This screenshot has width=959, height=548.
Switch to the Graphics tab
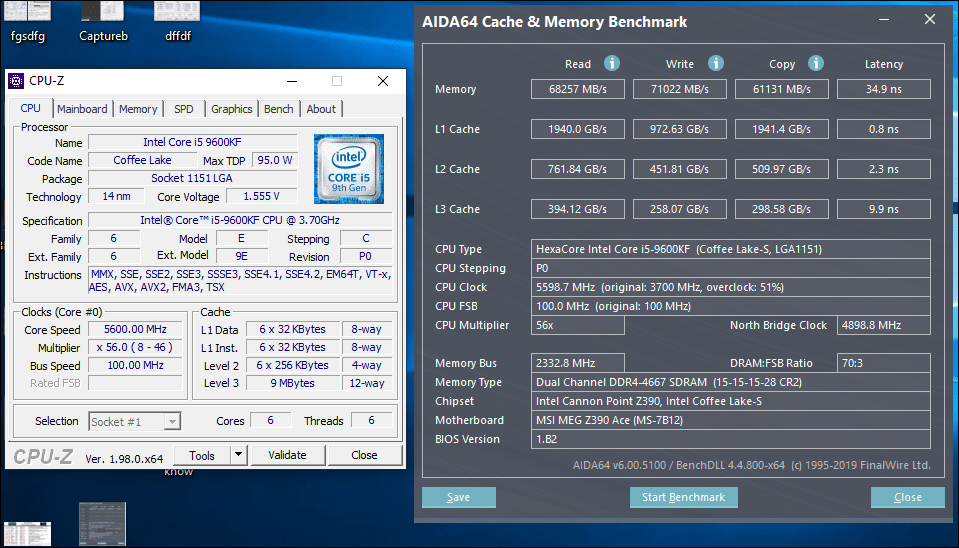click(232, 109)
